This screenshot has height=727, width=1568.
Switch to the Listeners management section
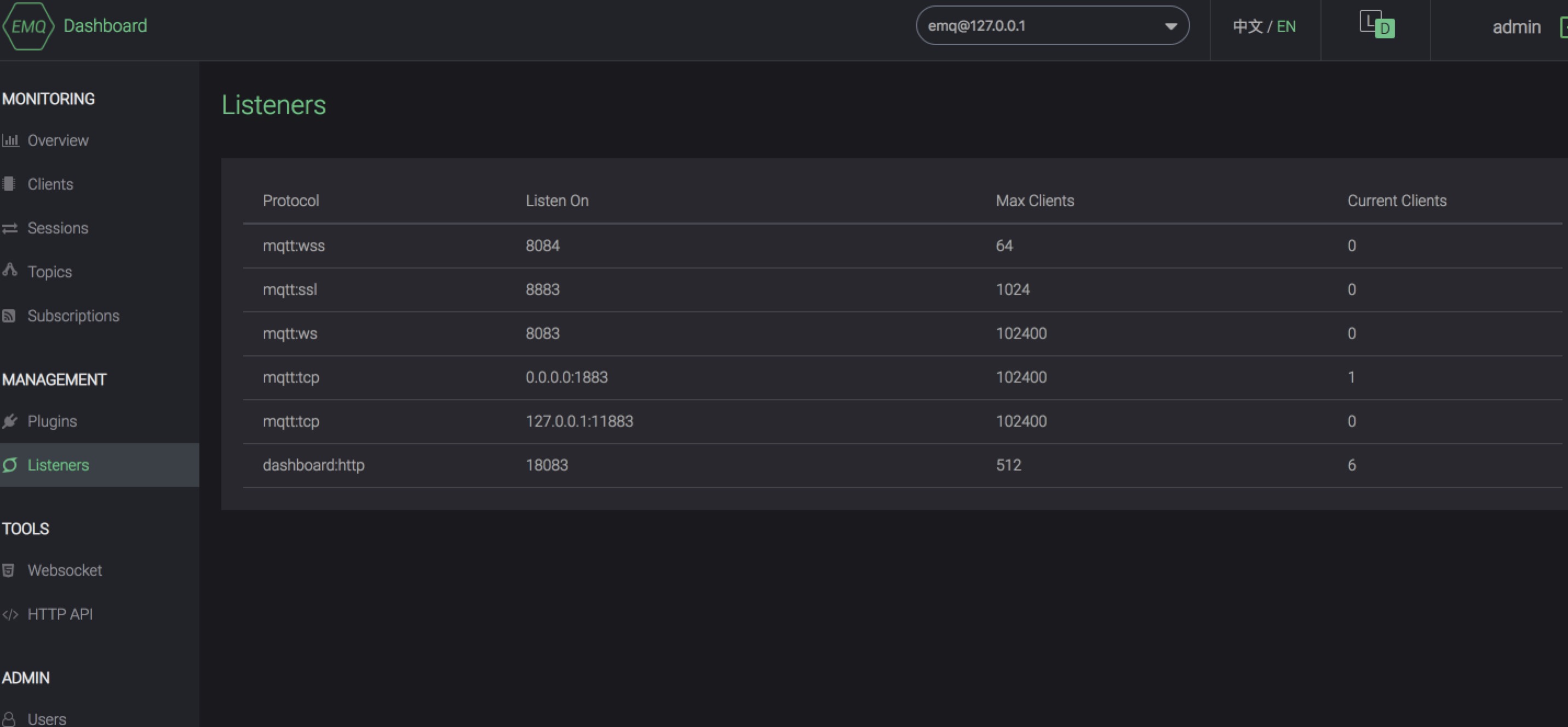(x=58, y=465)
